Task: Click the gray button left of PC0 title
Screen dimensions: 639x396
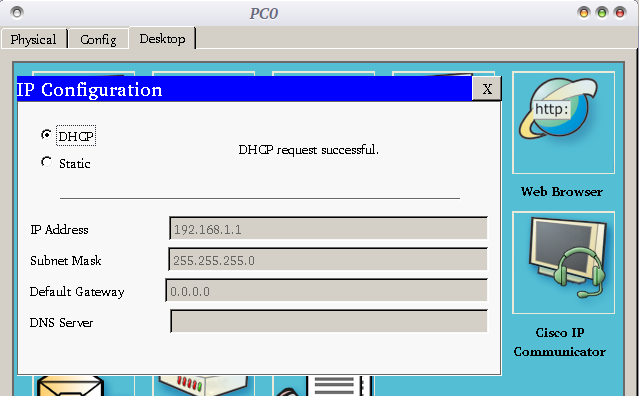Action: coord(17,13)
